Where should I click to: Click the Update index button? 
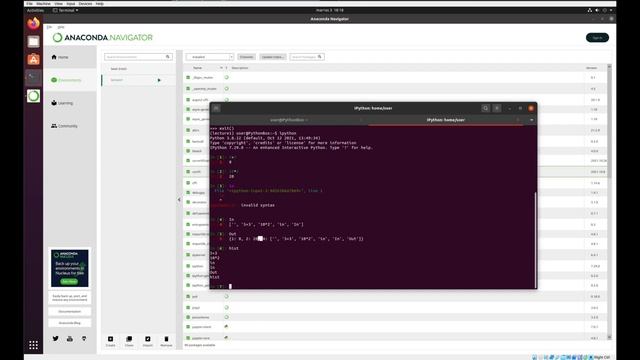pos(273,57)
